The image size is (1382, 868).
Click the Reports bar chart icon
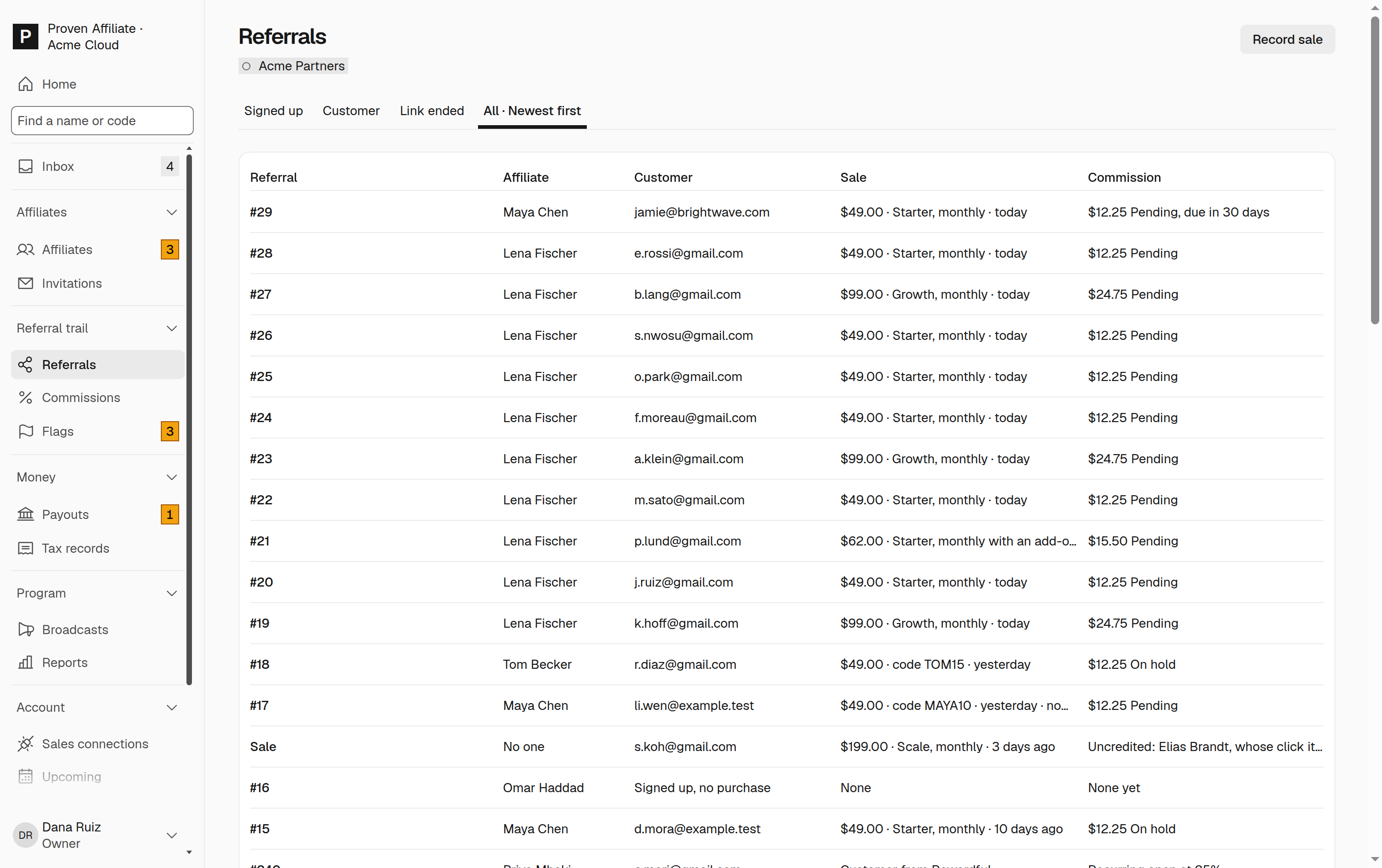(x=25, y=662)
